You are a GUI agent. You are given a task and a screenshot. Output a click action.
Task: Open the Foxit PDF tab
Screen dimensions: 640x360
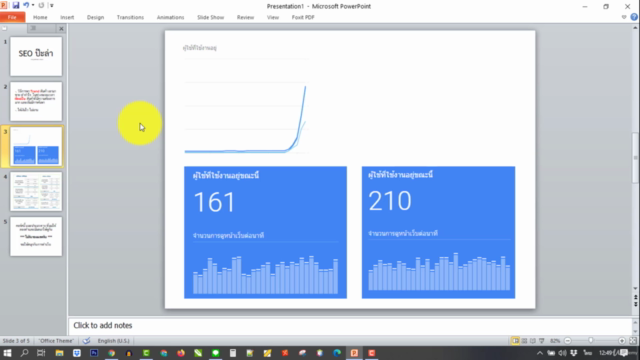(303, 17)
